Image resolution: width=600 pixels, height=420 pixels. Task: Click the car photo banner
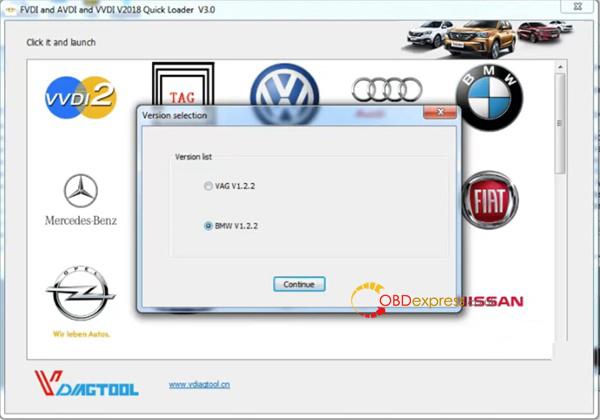pyautogui.click(x=488, y=38)
